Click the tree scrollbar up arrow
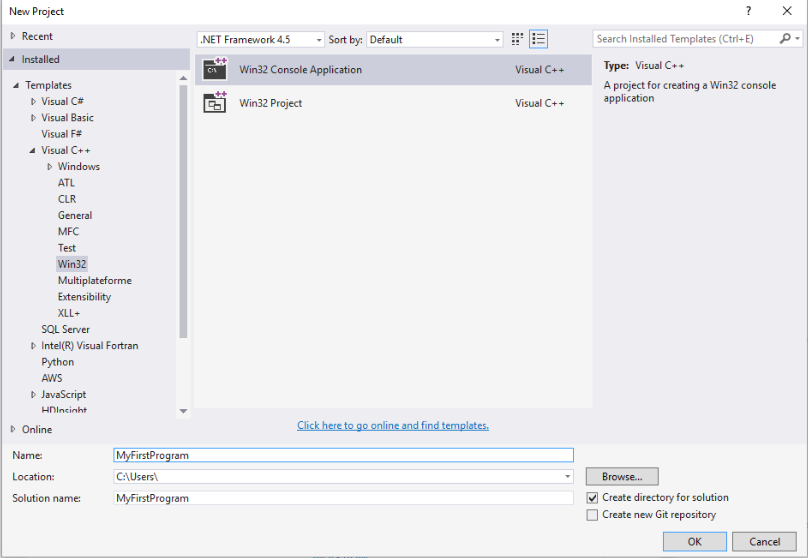This screenshot has width=808, height=558. tap(183, 78)
